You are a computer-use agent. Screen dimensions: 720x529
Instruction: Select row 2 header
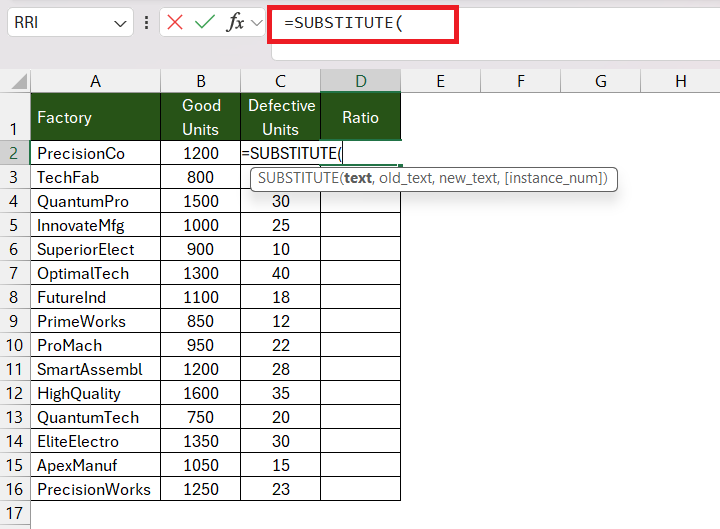tap(15, 152)
